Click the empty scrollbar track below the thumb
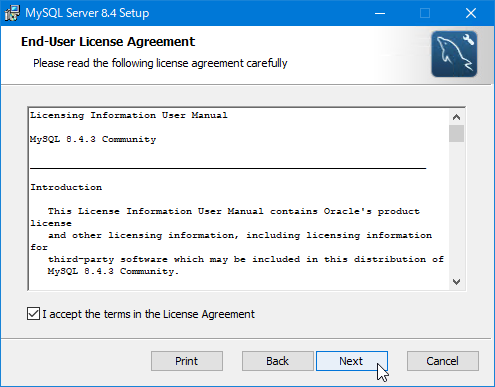 [456, 208]
